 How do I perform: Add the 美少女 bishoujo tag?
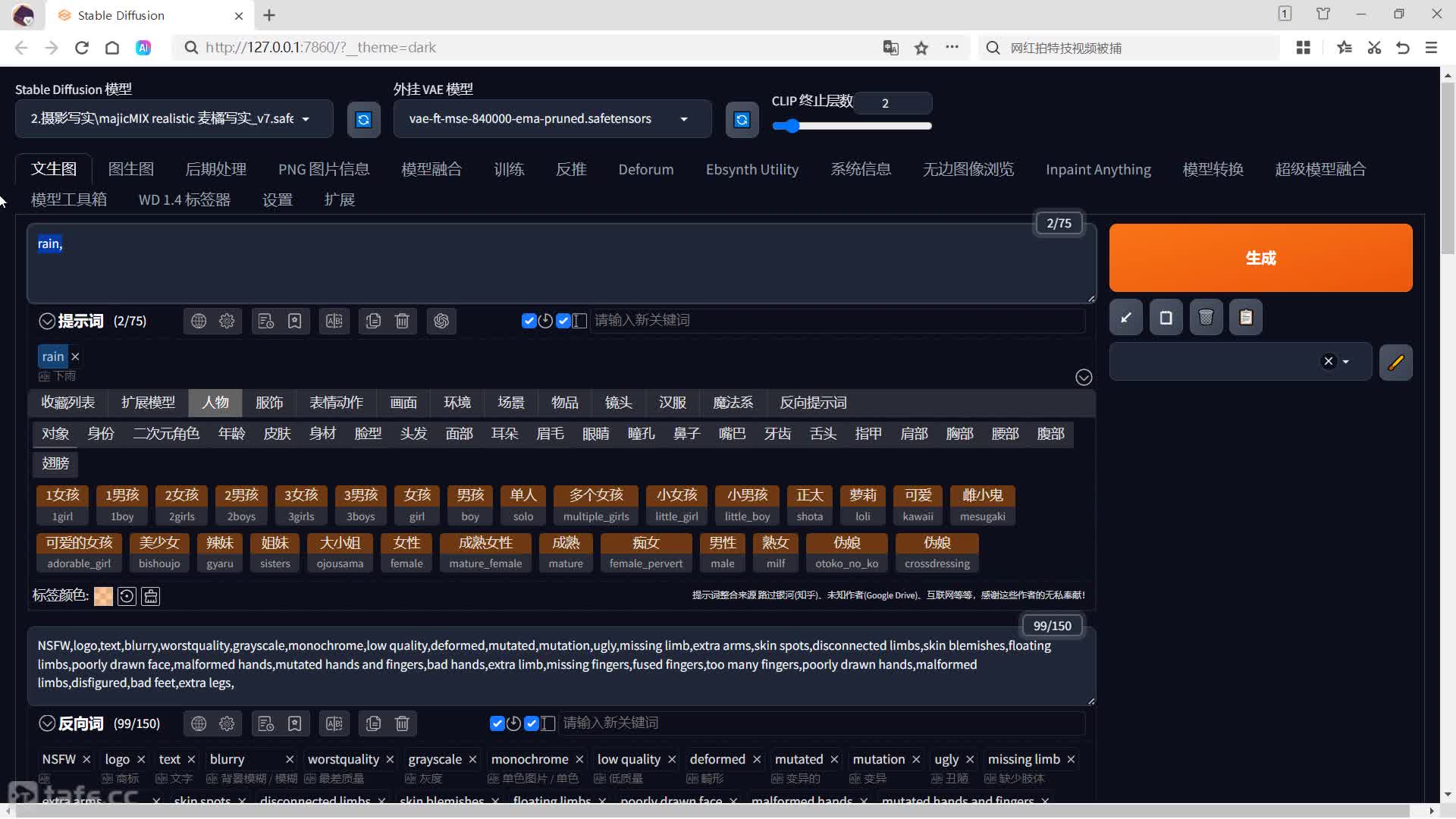click(159, 553)
